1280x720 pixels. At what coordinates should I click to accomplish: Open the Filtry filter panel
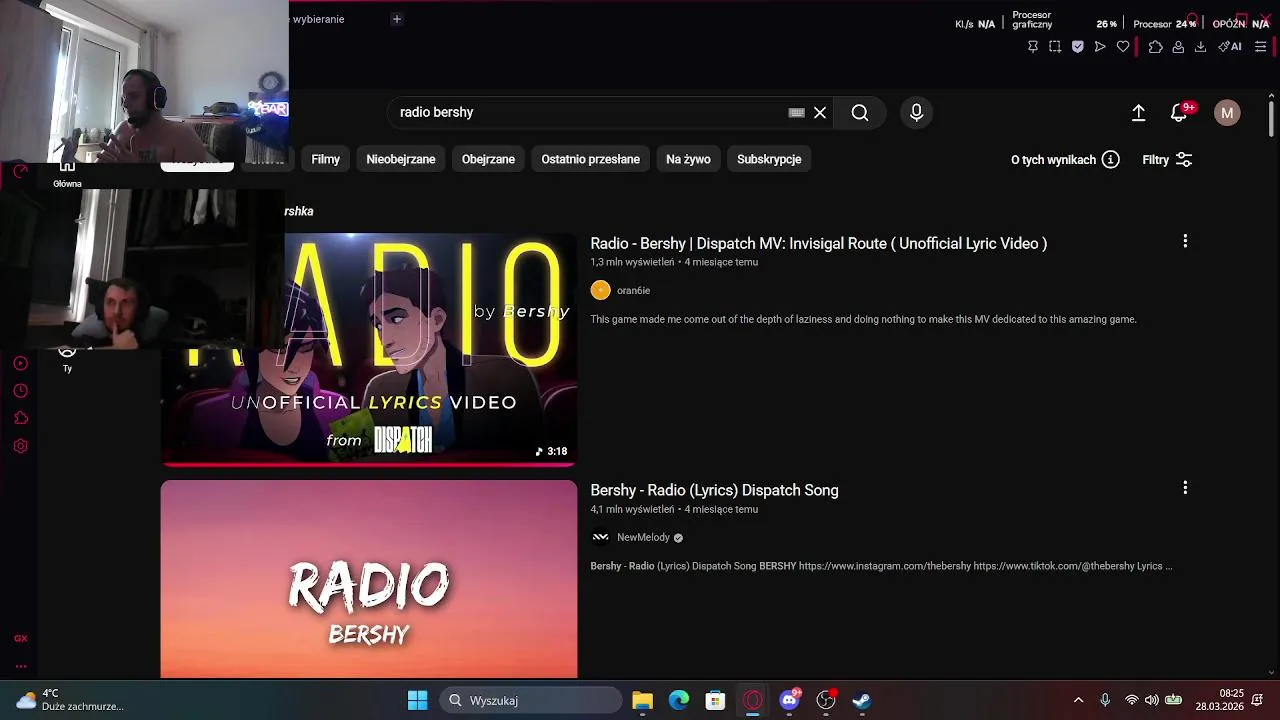[1166, 160]
